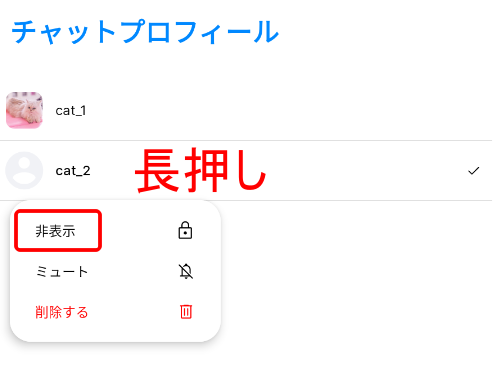
Task: Click the red 長押し annotation text
Action: [201, 170]
